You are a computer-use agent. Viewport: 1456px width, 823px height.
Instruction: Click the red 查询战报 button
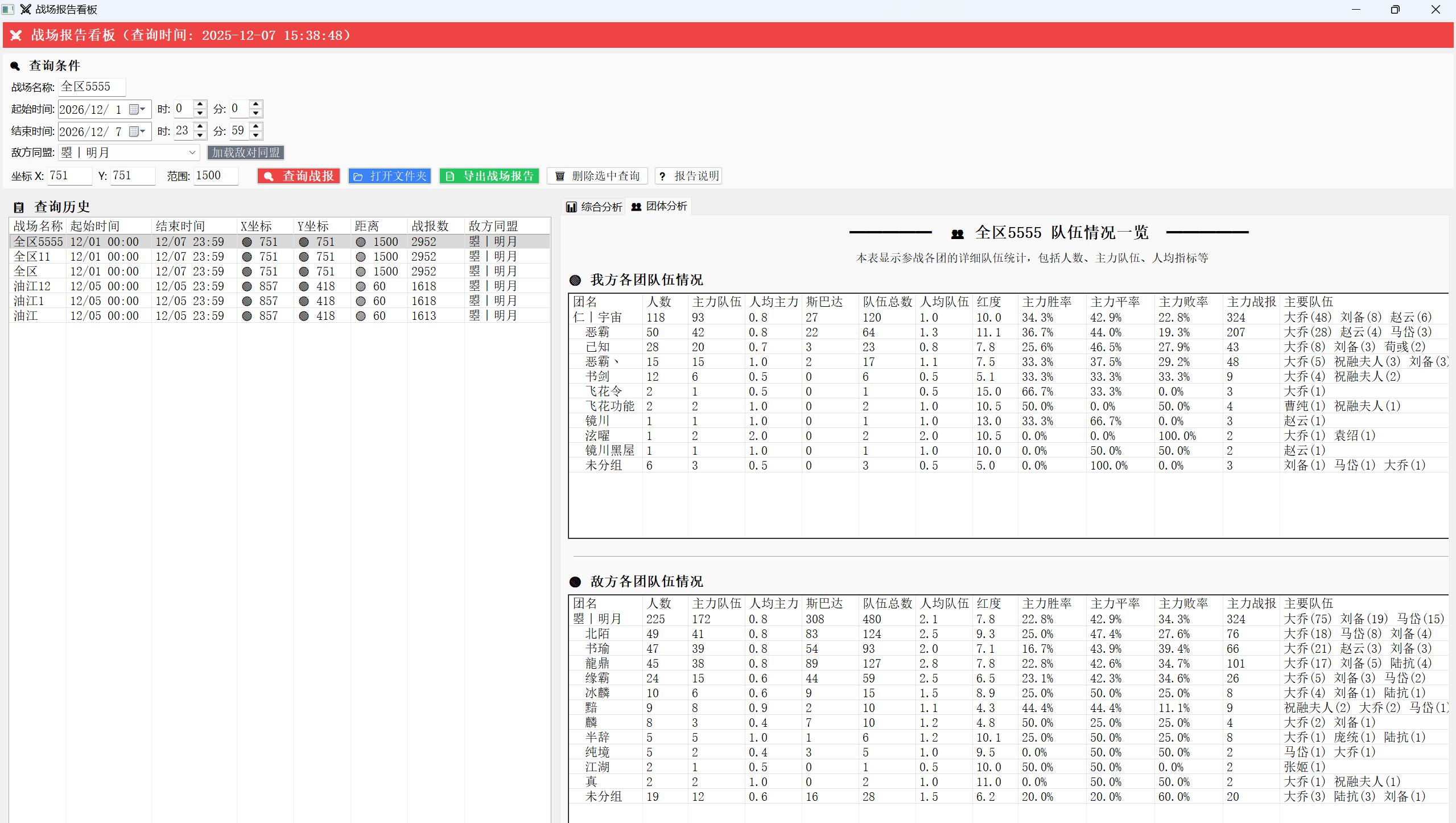point(299,176)
